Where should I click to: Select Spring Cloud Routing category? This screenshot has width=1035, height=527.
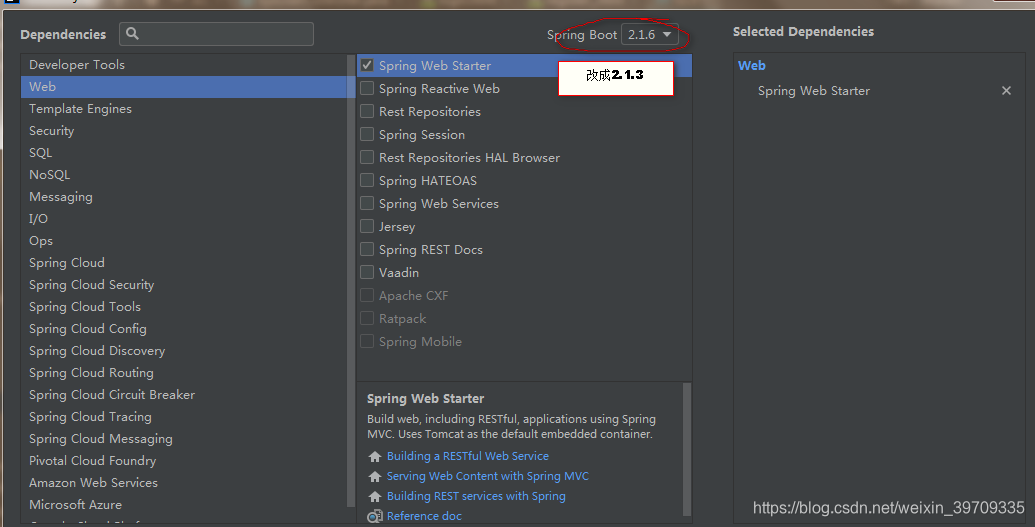[184, 372]
